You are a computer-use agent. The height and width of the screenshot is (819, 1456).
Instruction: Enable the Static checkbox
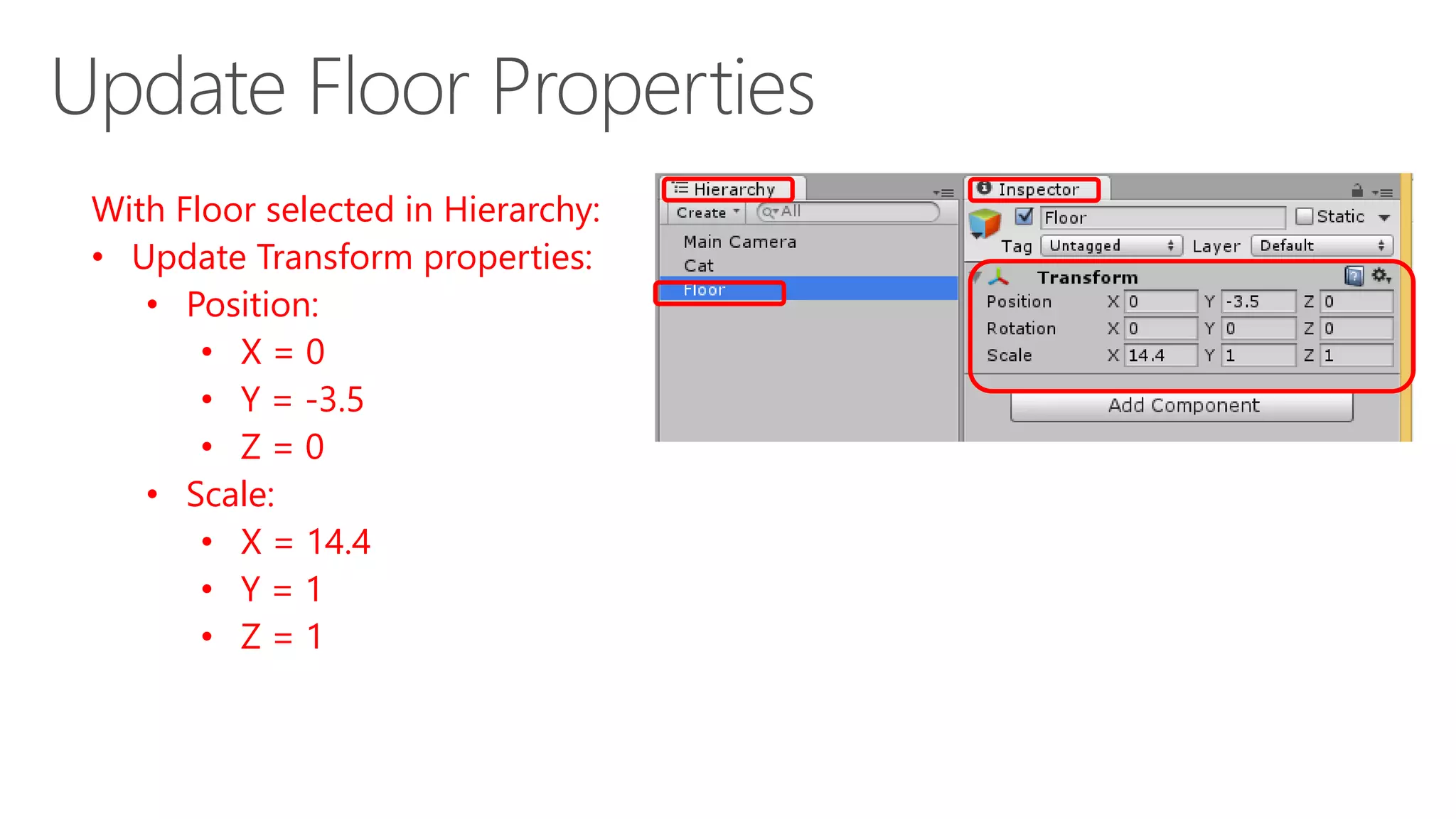pyautogui.click(x=1304, y=217)
